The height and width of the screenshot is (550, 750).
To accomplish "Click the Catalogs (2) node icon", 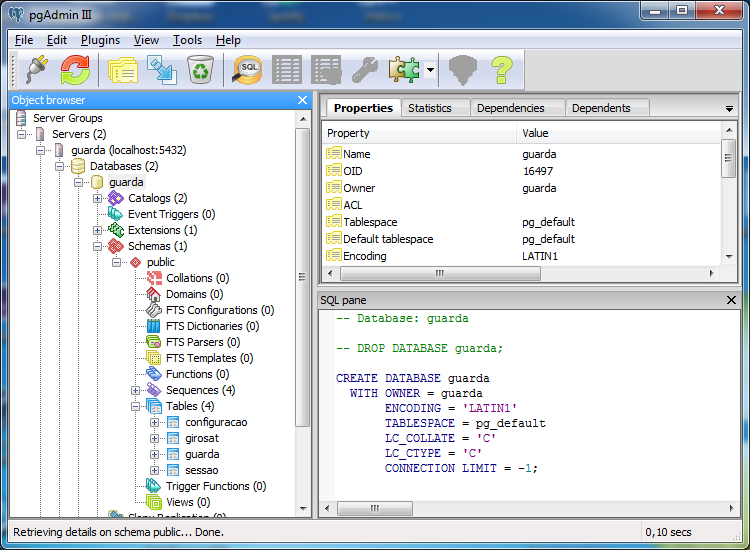I will coord(116,198).
